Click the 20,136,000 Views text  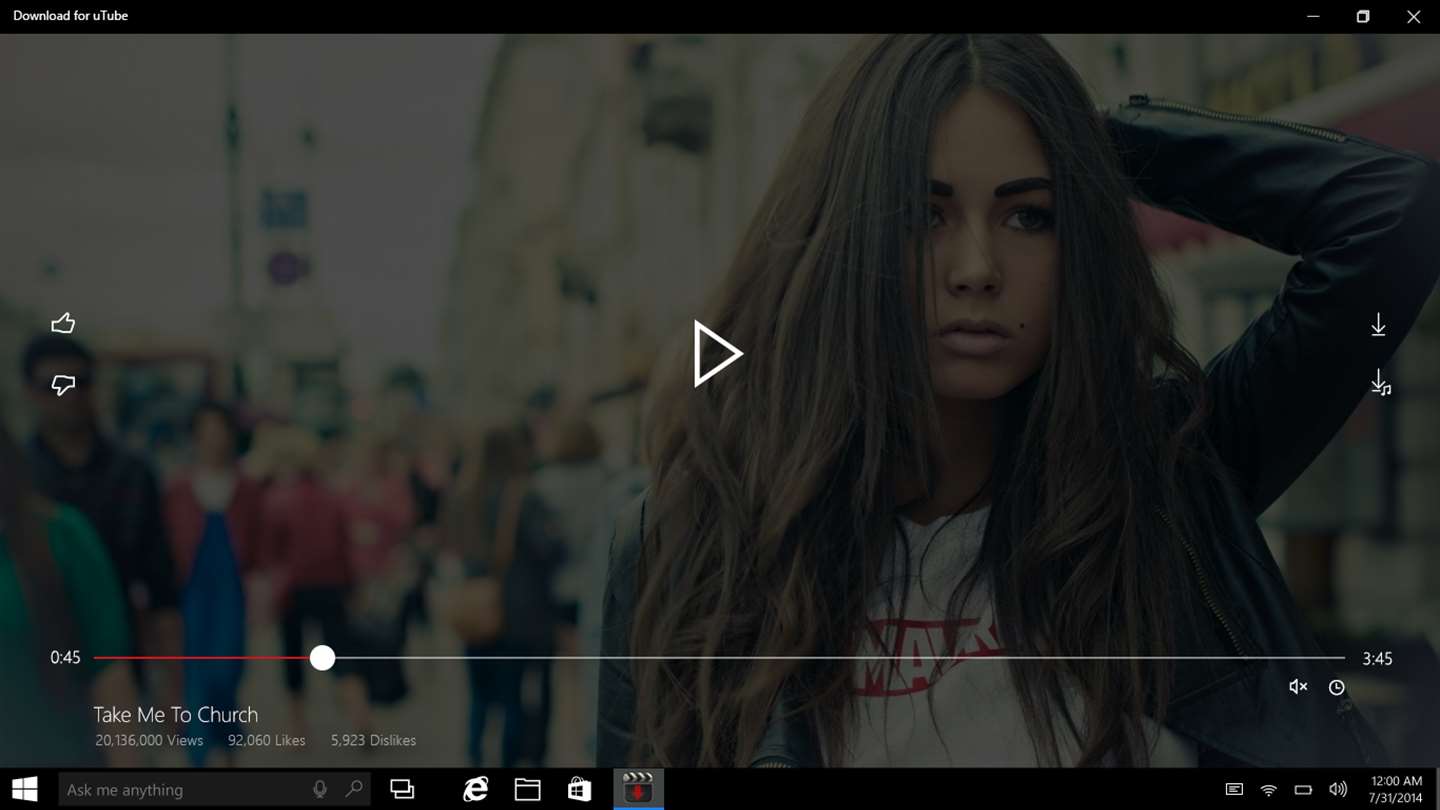(149, 741)
